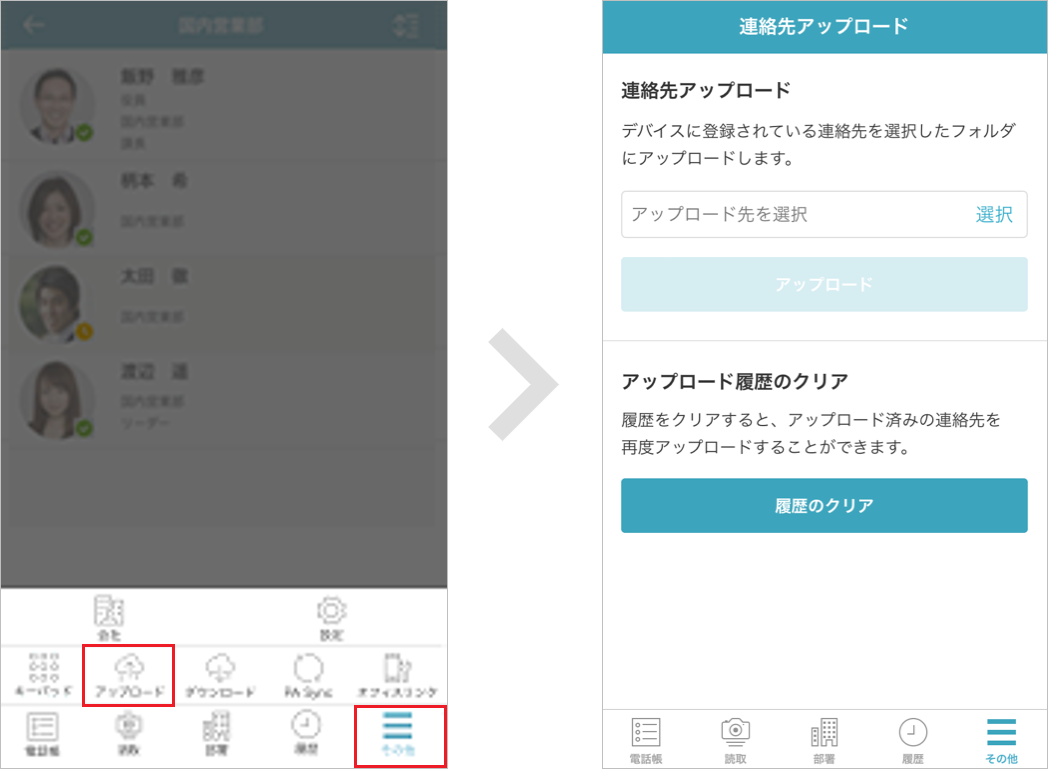
Task: Open the 設定 settings gear icon
Action: click(330, 614)
